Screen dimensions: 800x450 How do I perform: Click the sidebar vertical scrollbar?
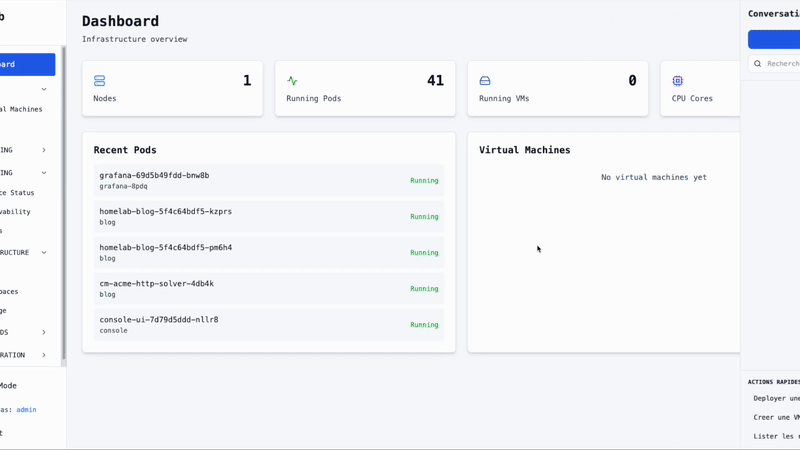[64, 200]
